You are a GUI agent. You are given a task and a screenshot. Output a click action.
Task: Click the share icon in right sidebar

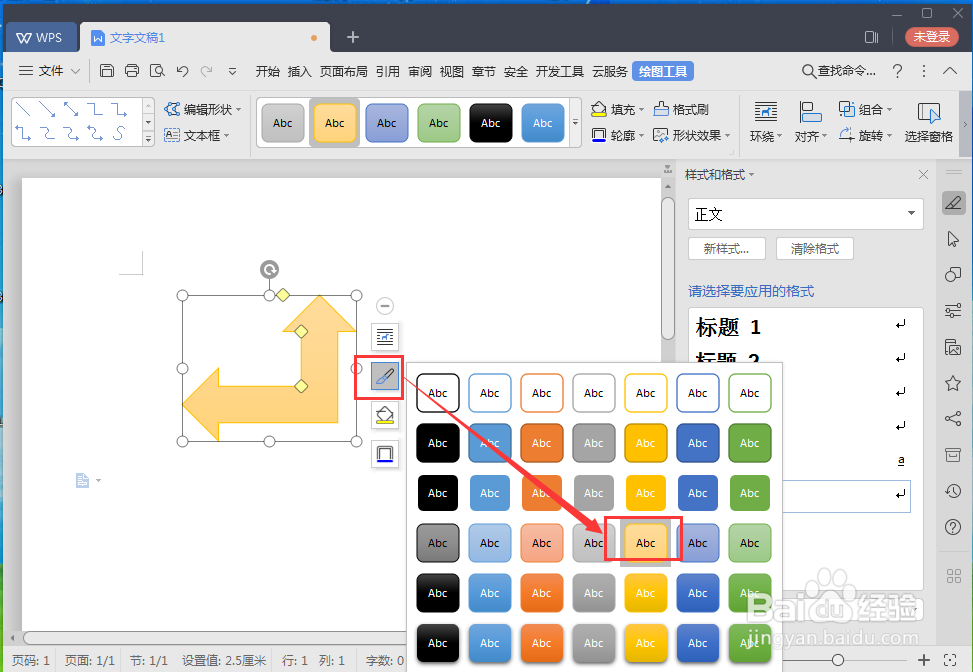953,419
